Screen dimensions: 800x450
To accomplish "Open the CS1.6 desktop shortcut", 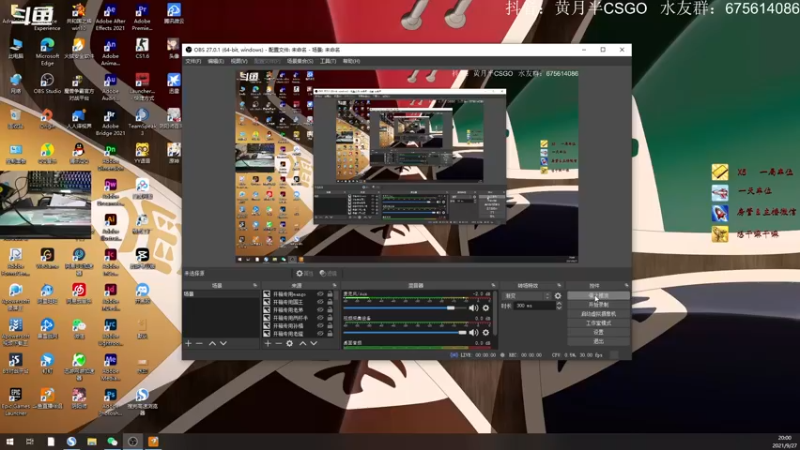I will pyautogui.click(x=142, y=48).
